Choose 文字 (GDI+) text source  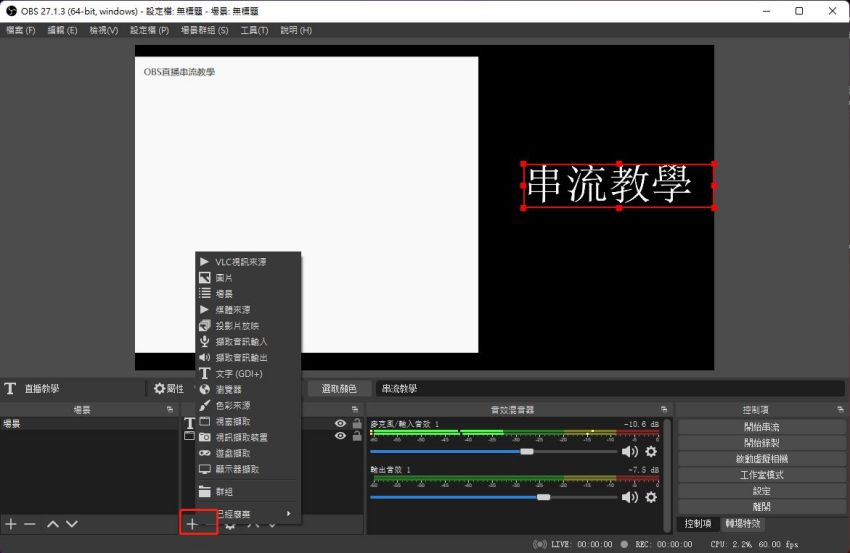(x=248, y=374)
